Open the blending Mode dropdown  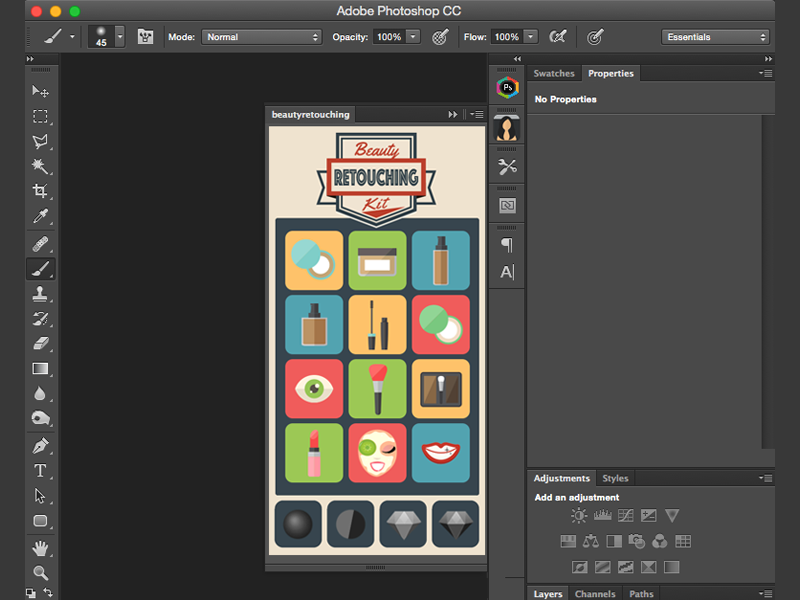tap(258, 37)
